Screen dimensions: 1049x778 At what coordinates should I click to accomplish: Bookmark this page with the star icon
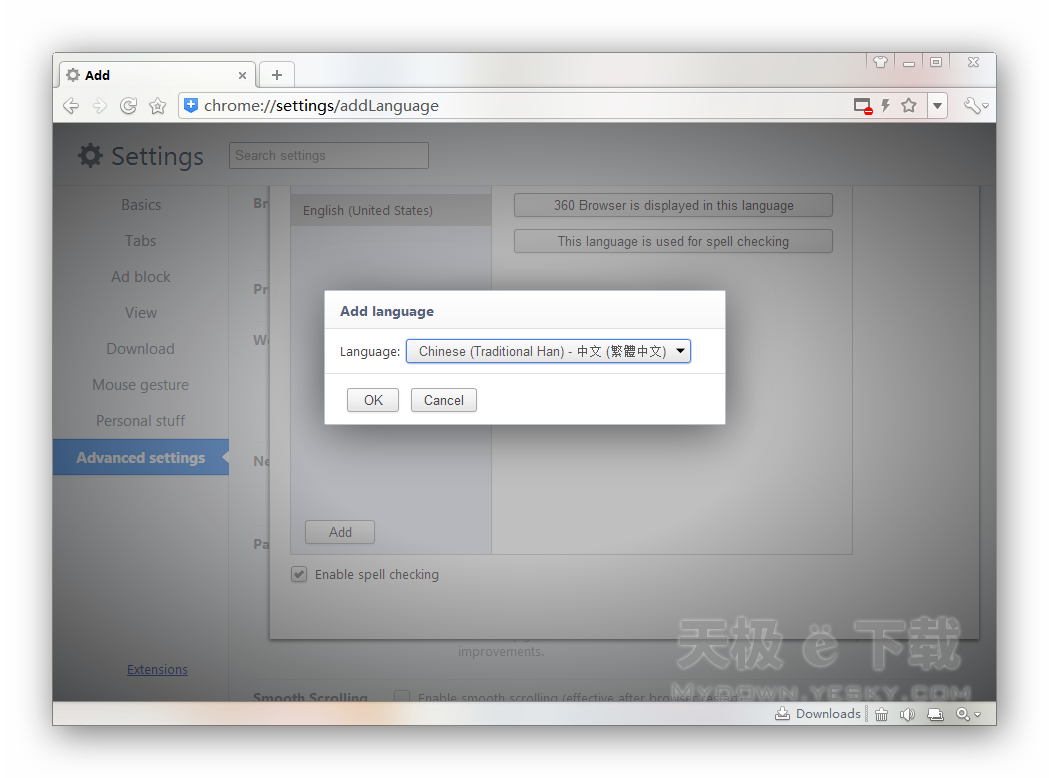tap(909, 106)
